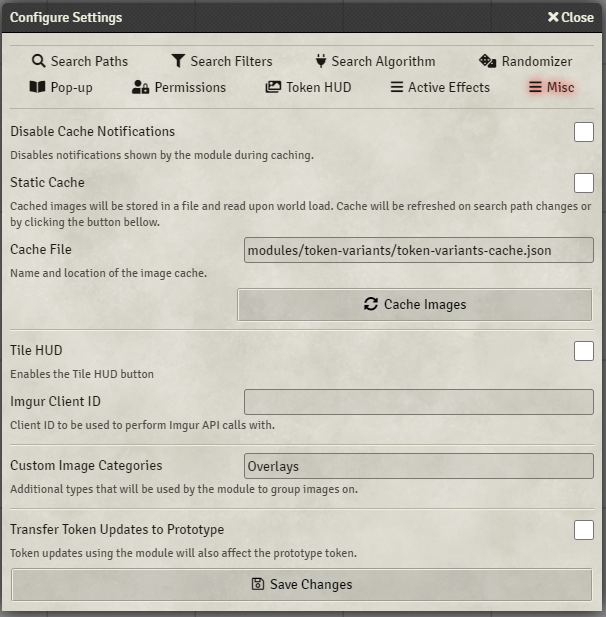
Task: Click hint about Imgur API calls
Action: 142,425
